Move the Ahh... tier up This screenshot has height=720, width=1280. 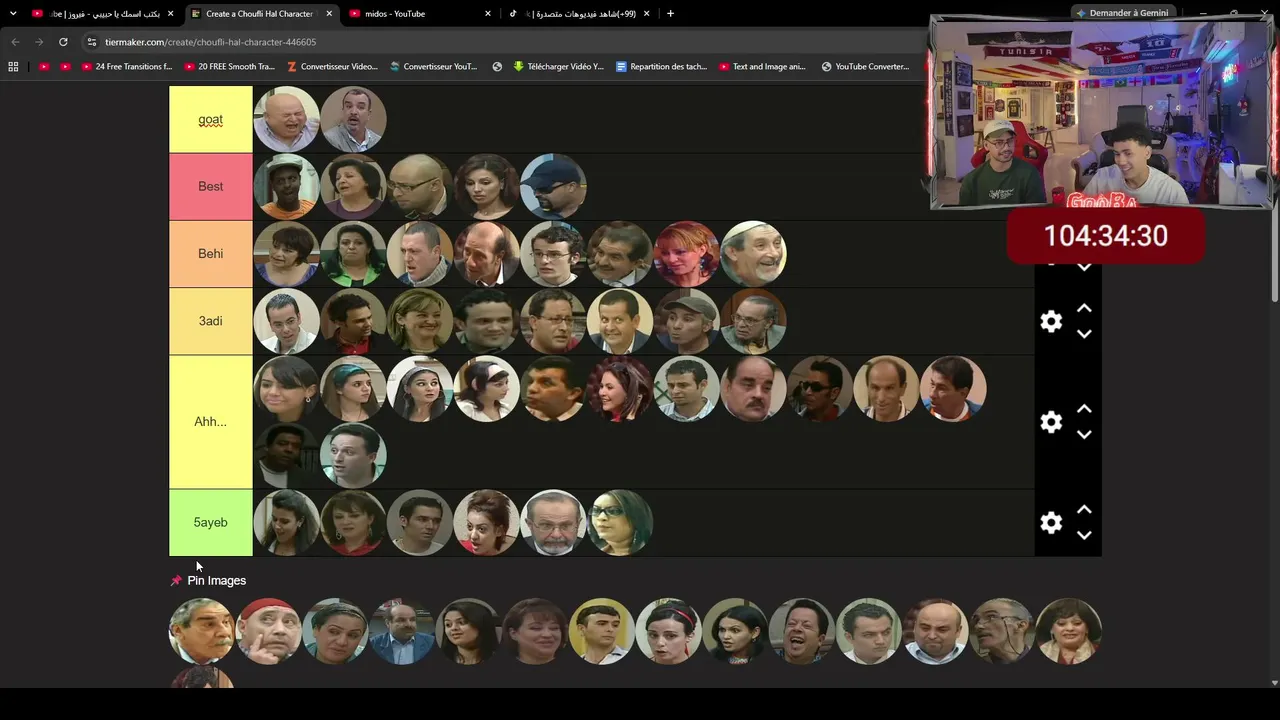[x=1084, y=409]
